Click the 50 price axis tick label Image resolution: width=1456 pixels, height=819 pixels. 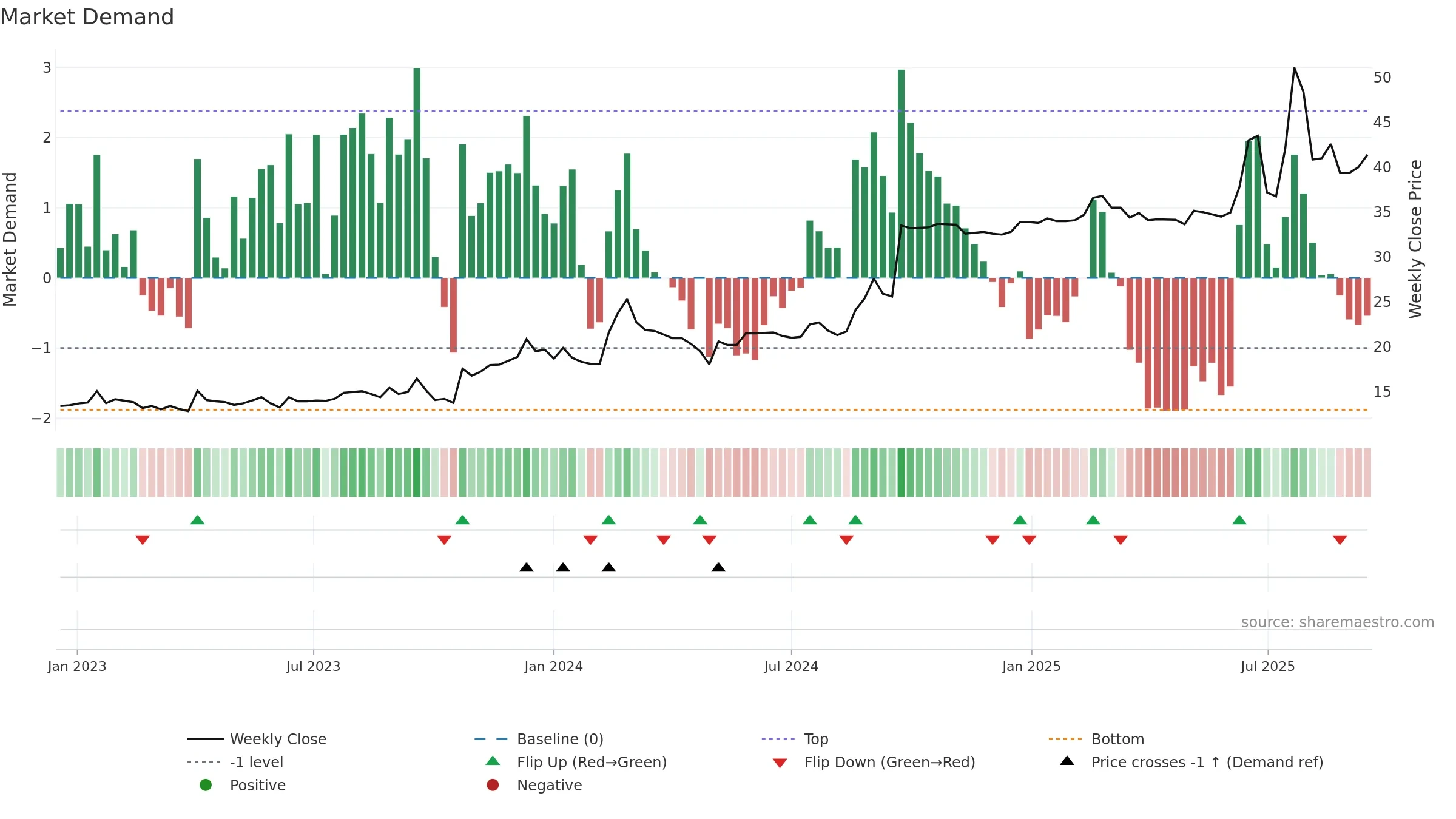click(1383, 78)
